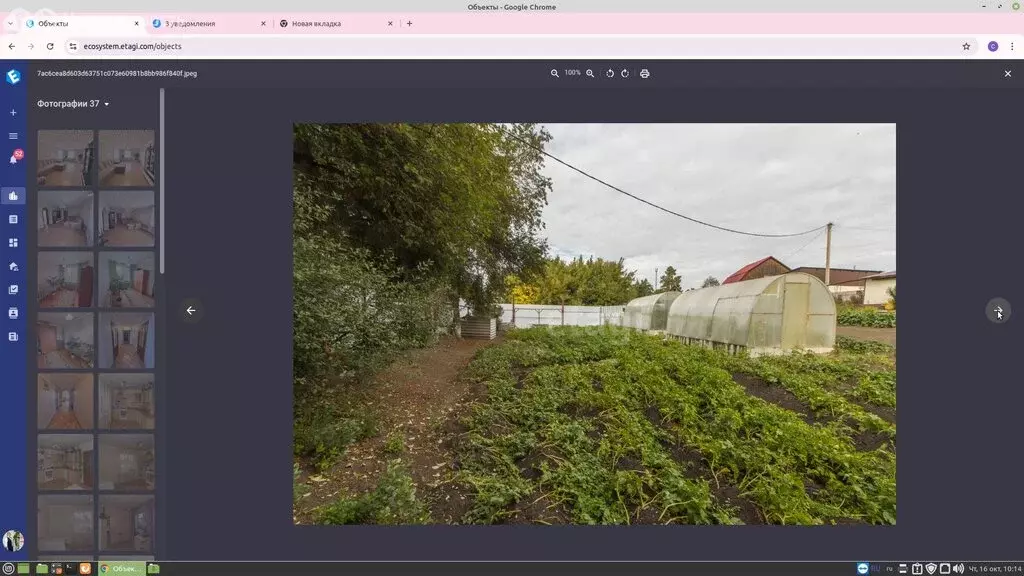Zoom in the photo with the plus magnifier
This screenshot has height=576, width=1024.
[x=590, y=73]
